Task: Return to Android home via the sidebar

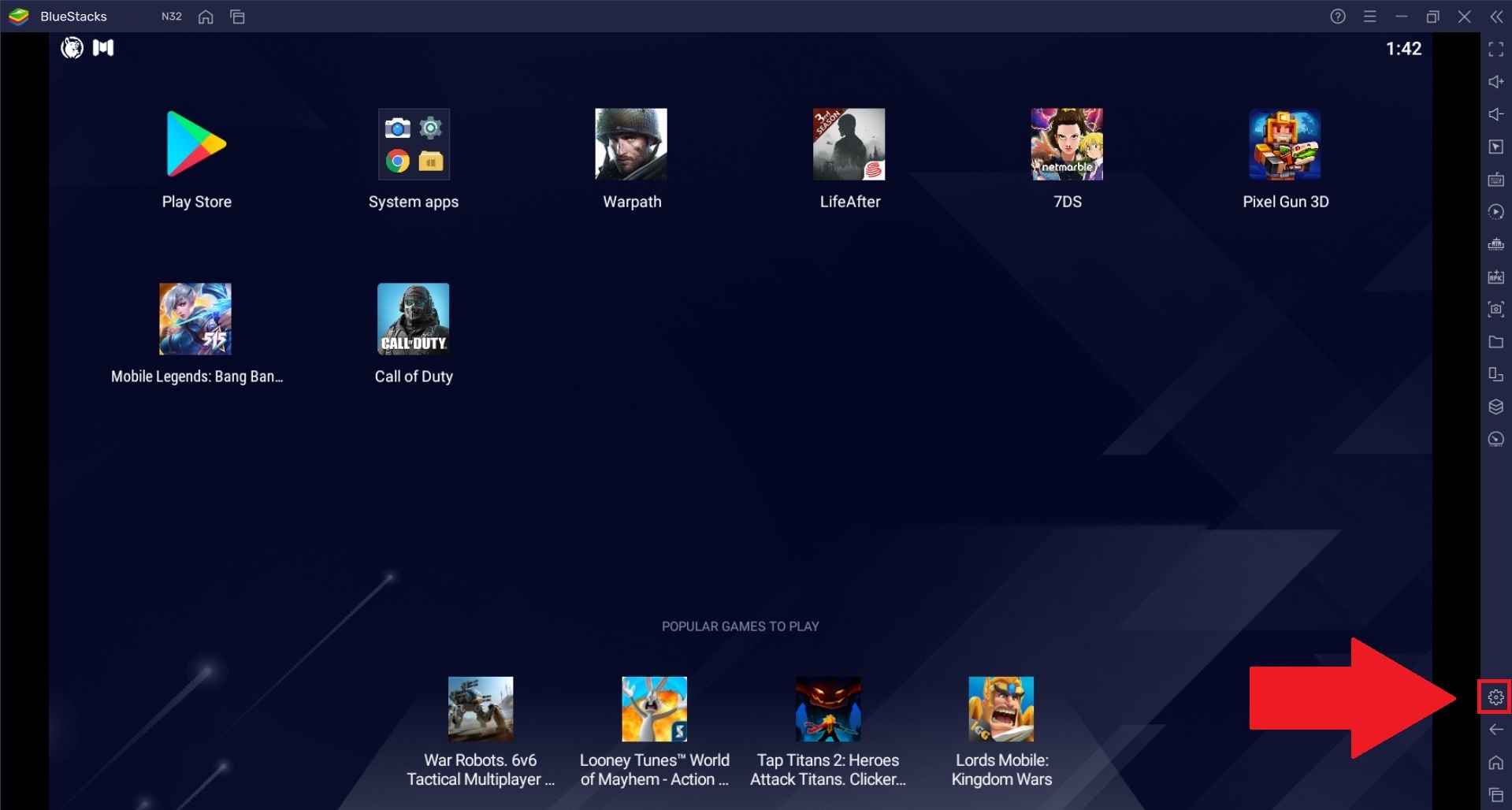Action: click(1495, 763)
